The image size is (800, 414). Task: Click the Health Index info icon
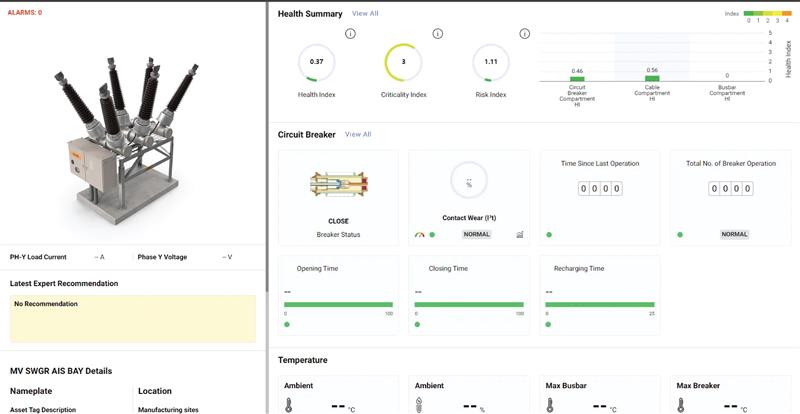click(x=350, y=34)
